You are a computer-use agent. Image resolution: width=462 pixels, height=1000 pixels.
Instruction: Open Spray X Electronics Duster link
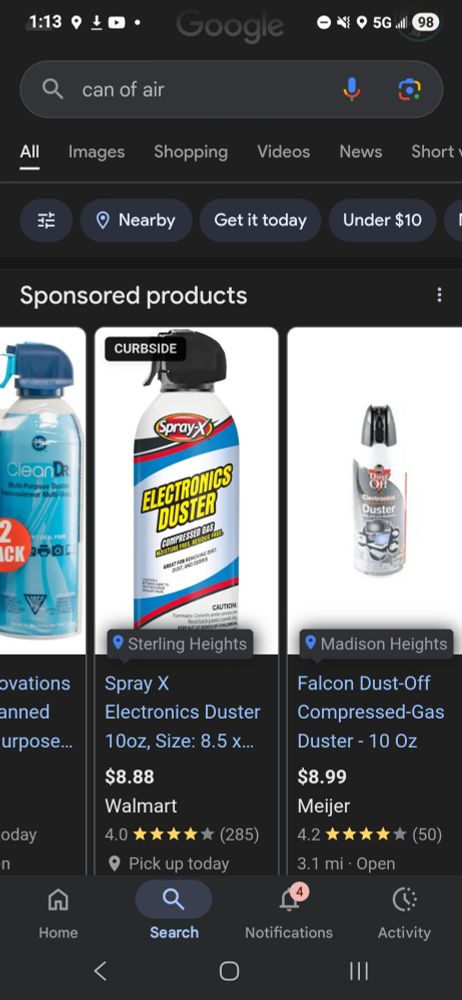pyautogui.click(x=183, y=712)
